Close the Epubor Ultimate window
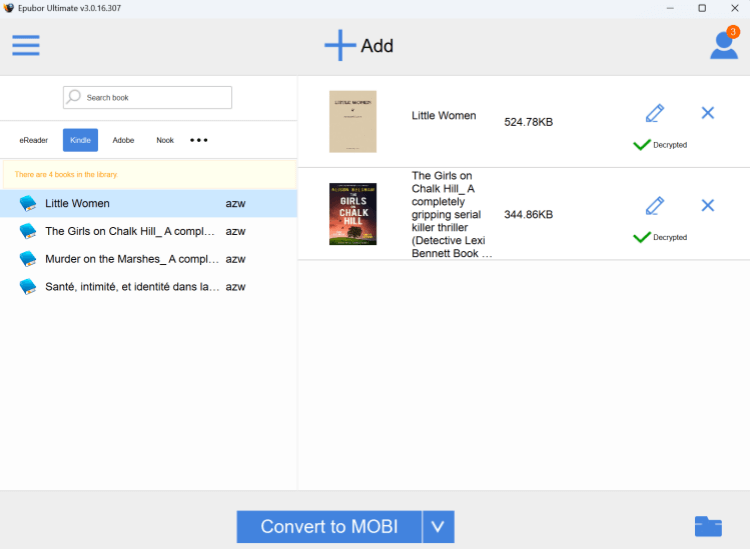The width and height of the screenshot is (750, 549). point(735,8)
